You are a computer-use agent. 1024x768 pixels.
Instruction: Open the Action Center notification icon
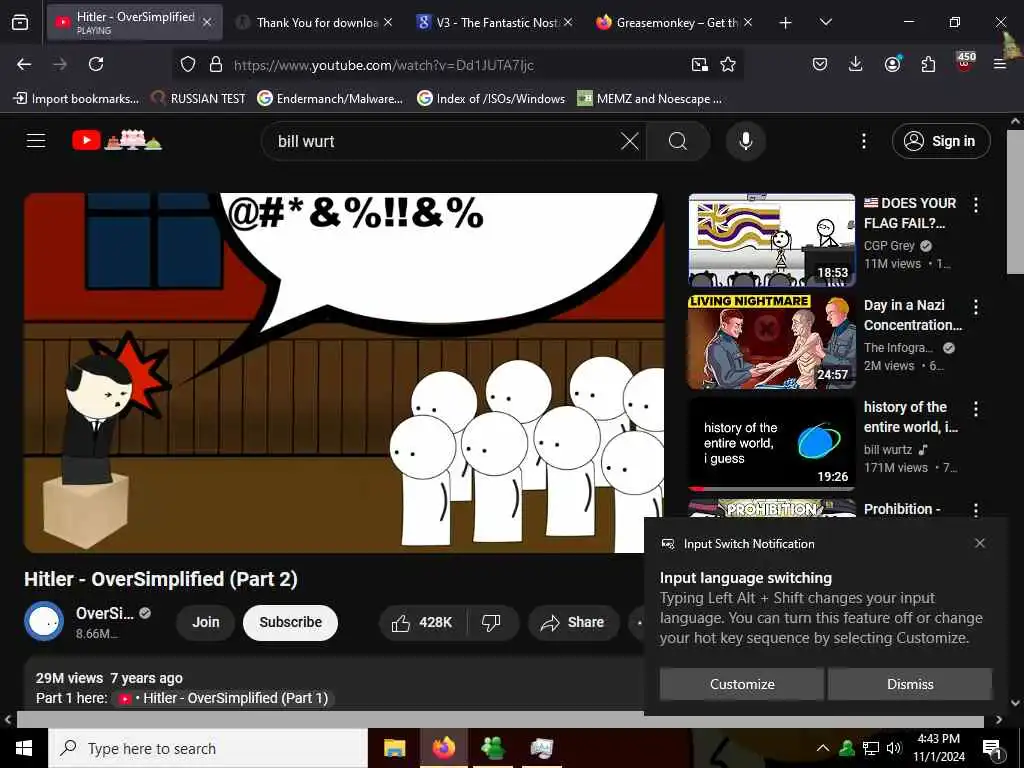[991, 749]
